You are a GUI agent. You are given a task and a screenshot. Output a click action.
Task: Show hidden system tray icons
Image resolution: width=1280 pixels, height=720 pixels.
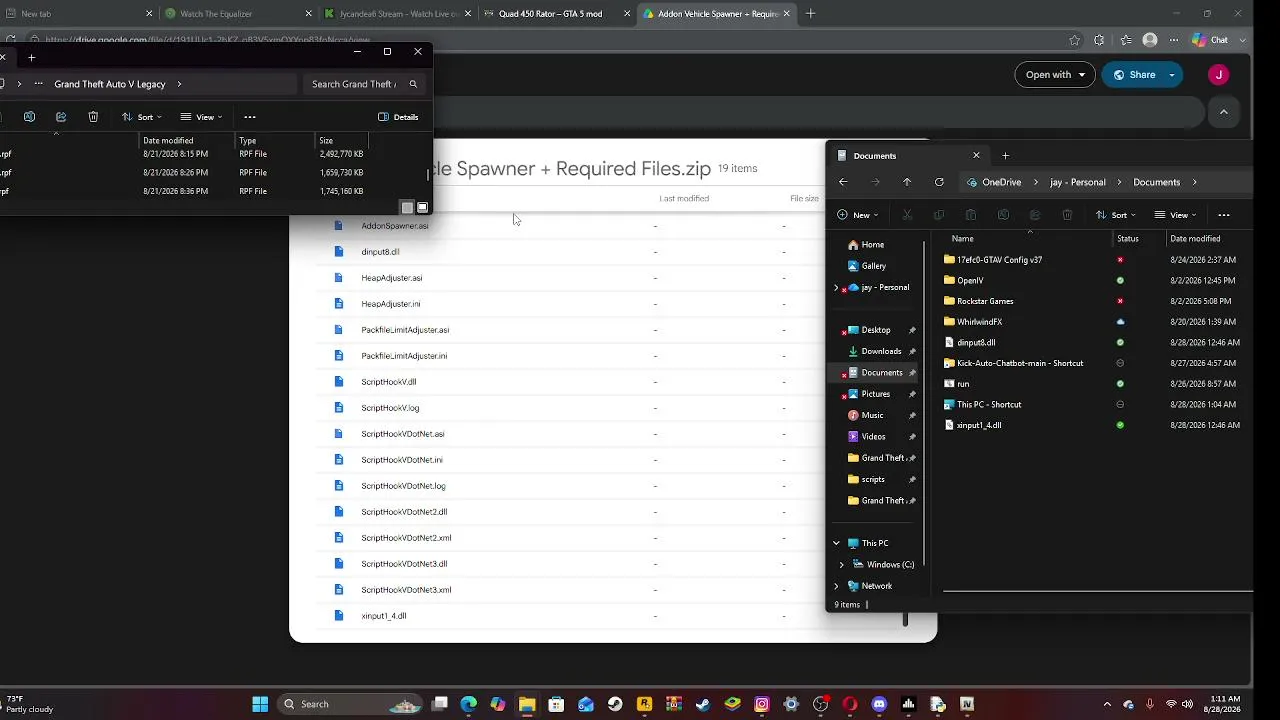(1108, 704)
